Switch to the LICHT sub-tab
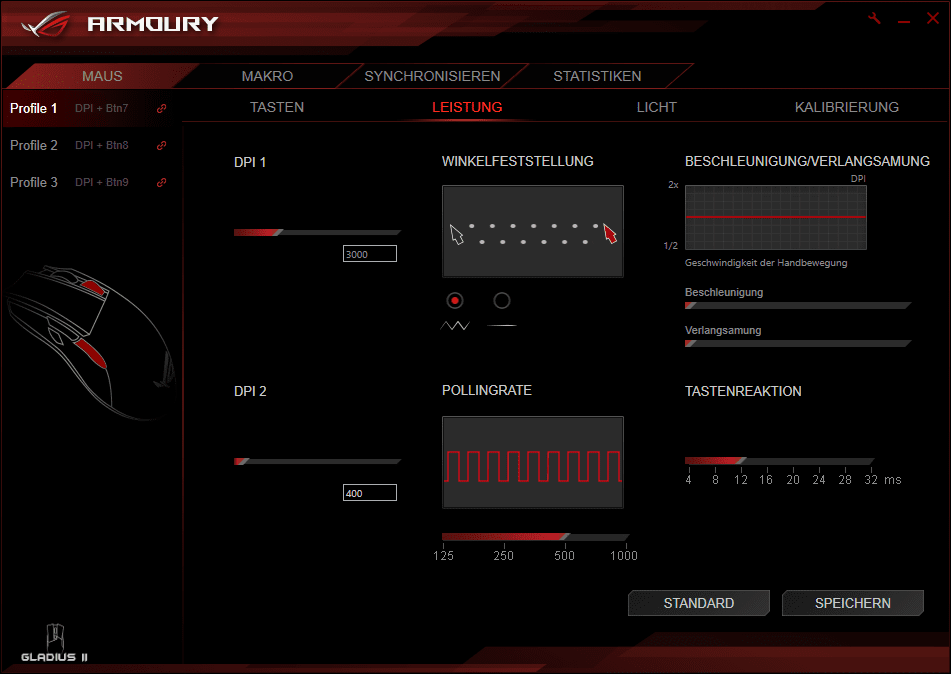Image resolution: width=951 pixels, height=674 pixels. pyautogui.click(x=656, y=107)
